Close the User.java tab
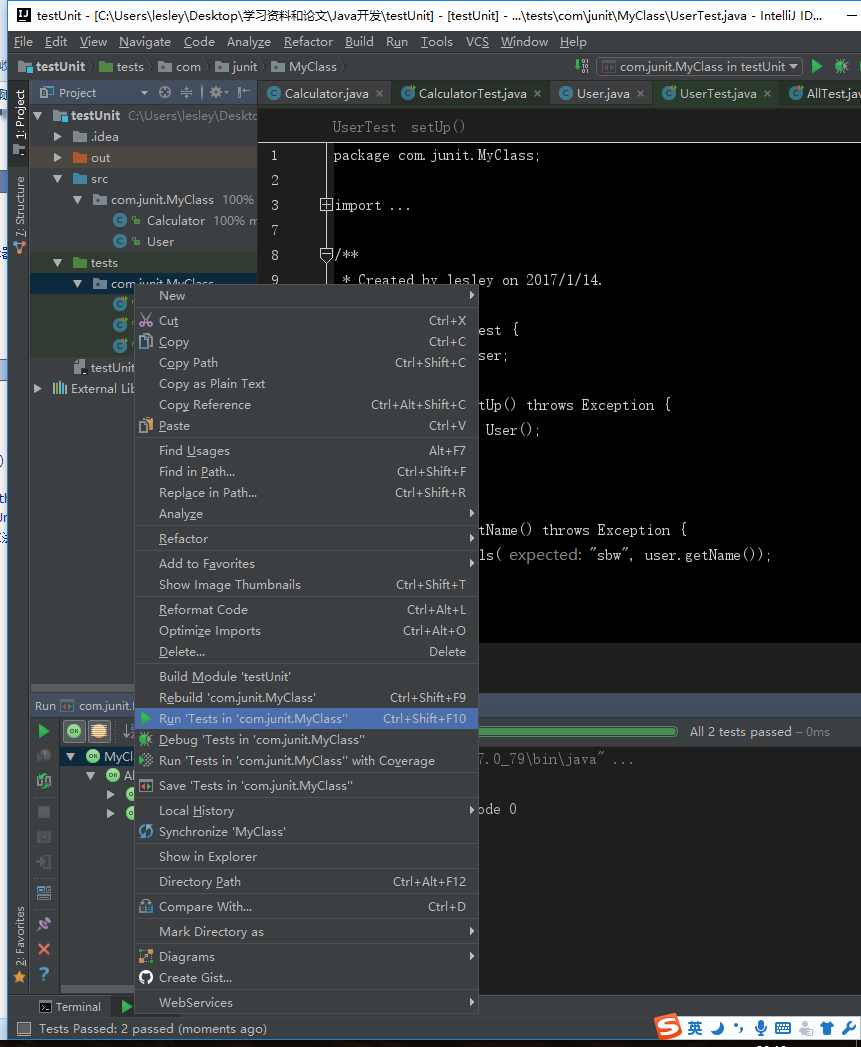 (641, 93)
